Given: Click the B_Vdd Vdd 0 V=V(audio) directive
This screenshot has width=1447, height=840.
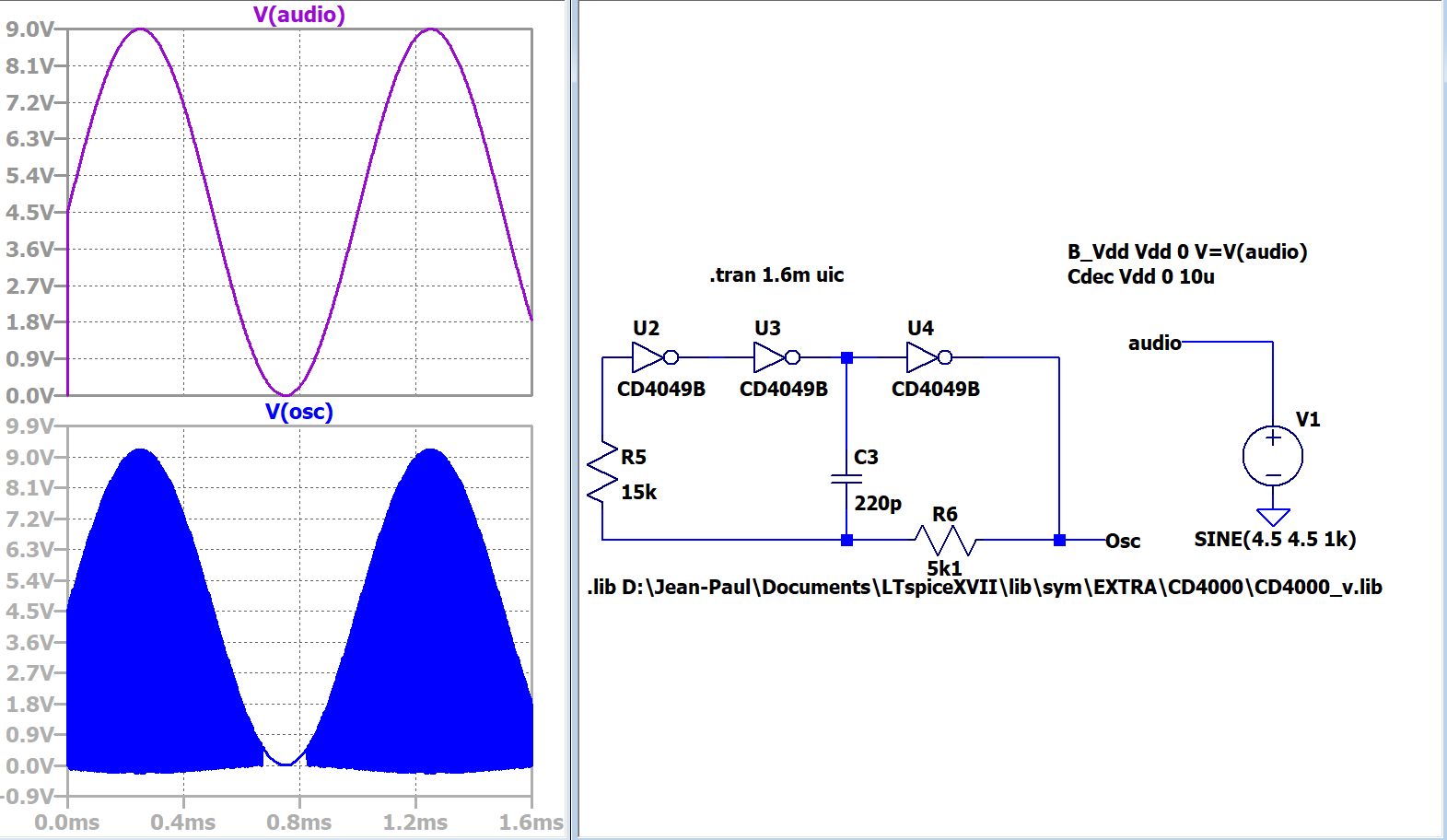Looking at the screenshot, I should [x=1187, y=251].
